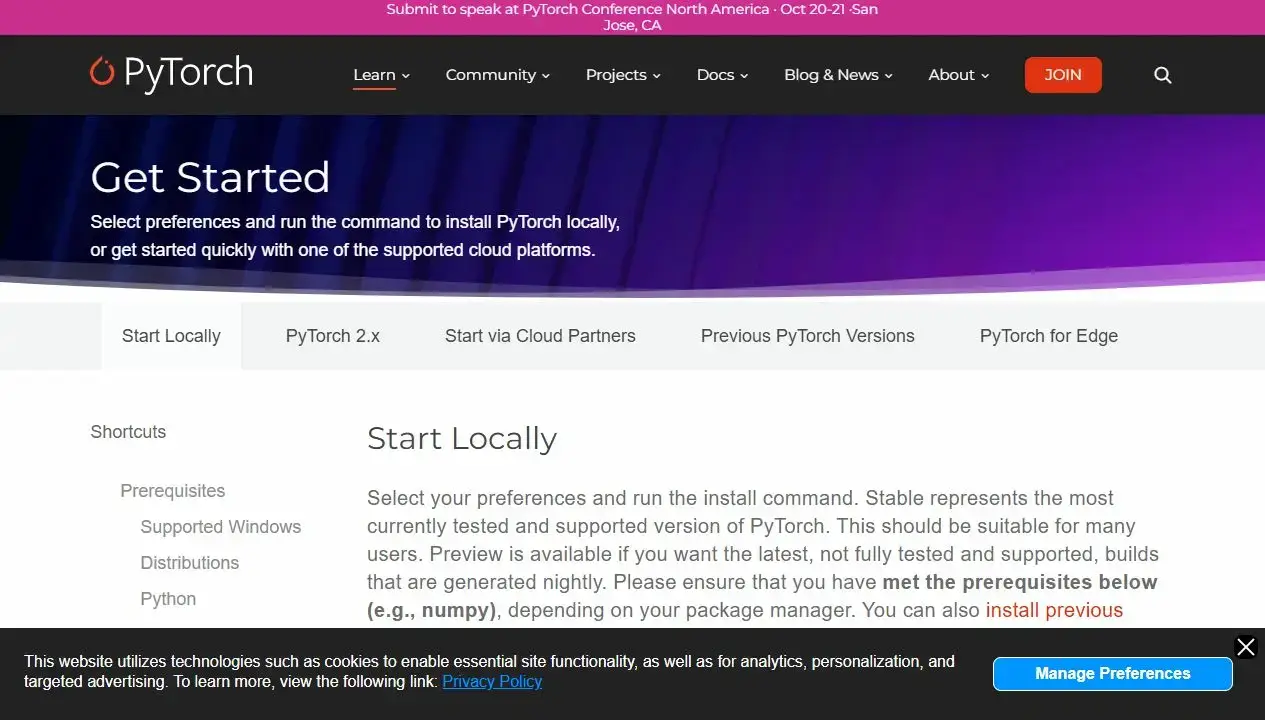Expand the Community dropdown menu
The image size is (1265, 720).
[x=497, y=75]
